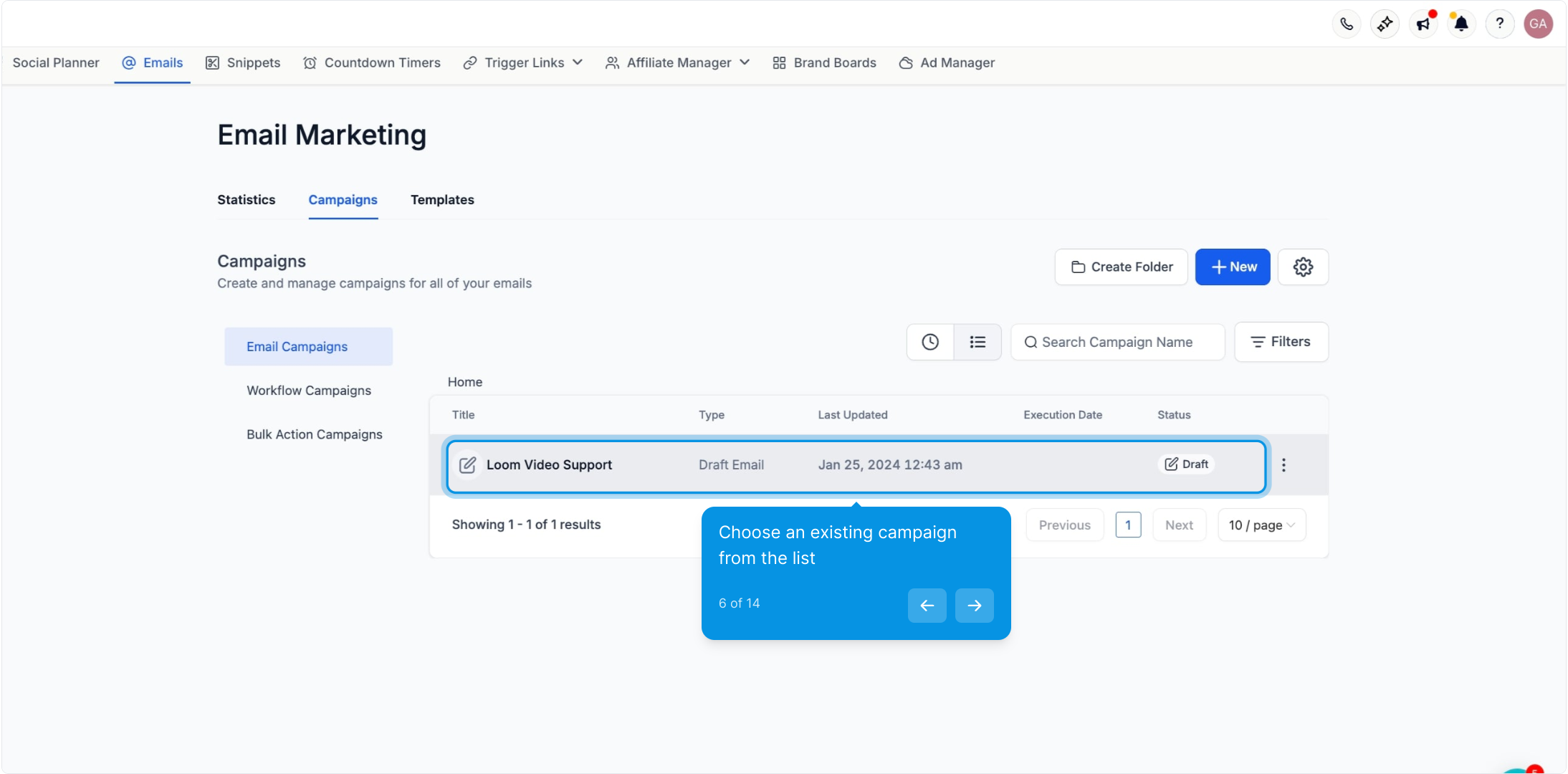The image size is (1568, 774).
Task: Open campaign settings gear icon
Action: coord(1303,267)
